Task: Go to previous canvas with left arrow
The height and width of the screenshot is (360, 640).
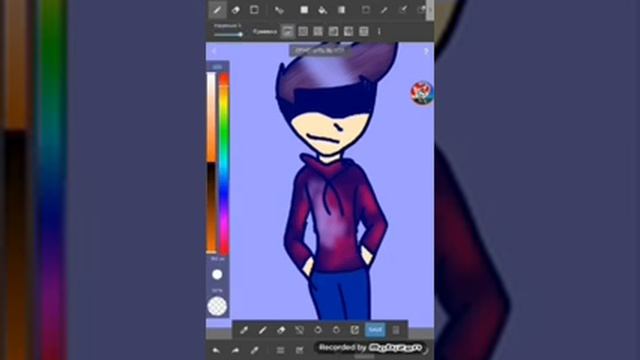Action: (x=214, y=51)
